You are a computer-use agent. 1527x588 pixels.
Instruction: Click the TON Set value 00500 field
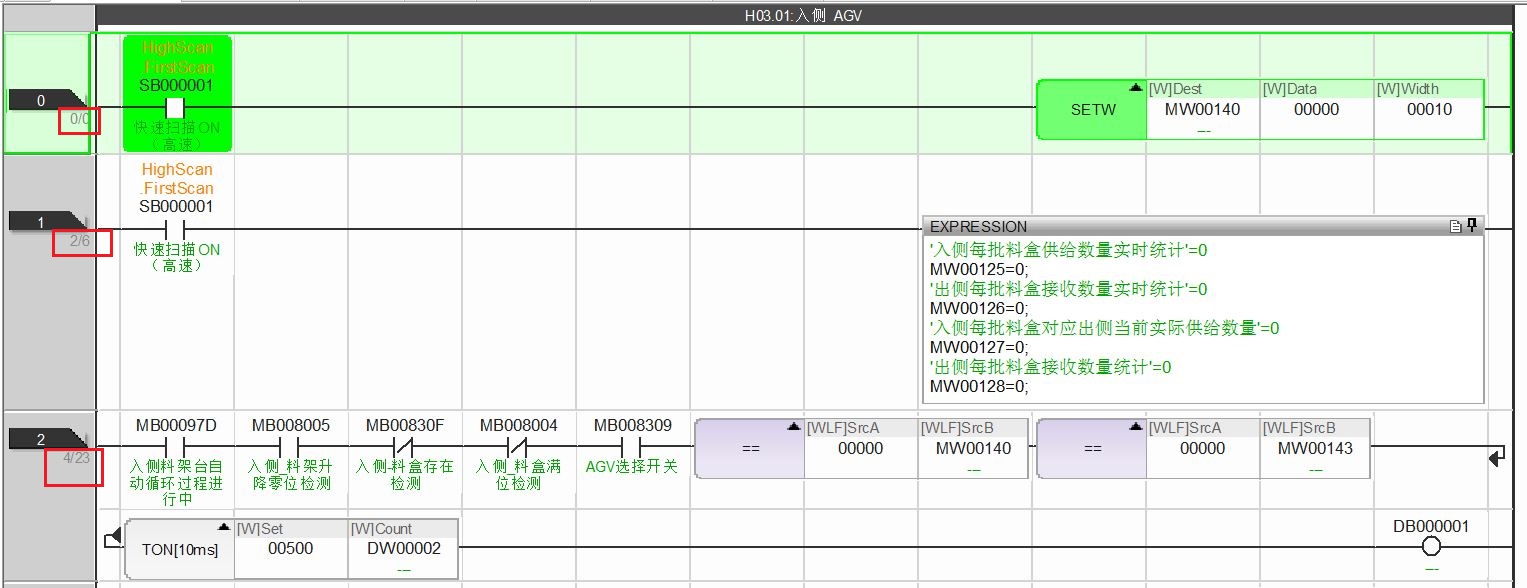pos(291,548)
